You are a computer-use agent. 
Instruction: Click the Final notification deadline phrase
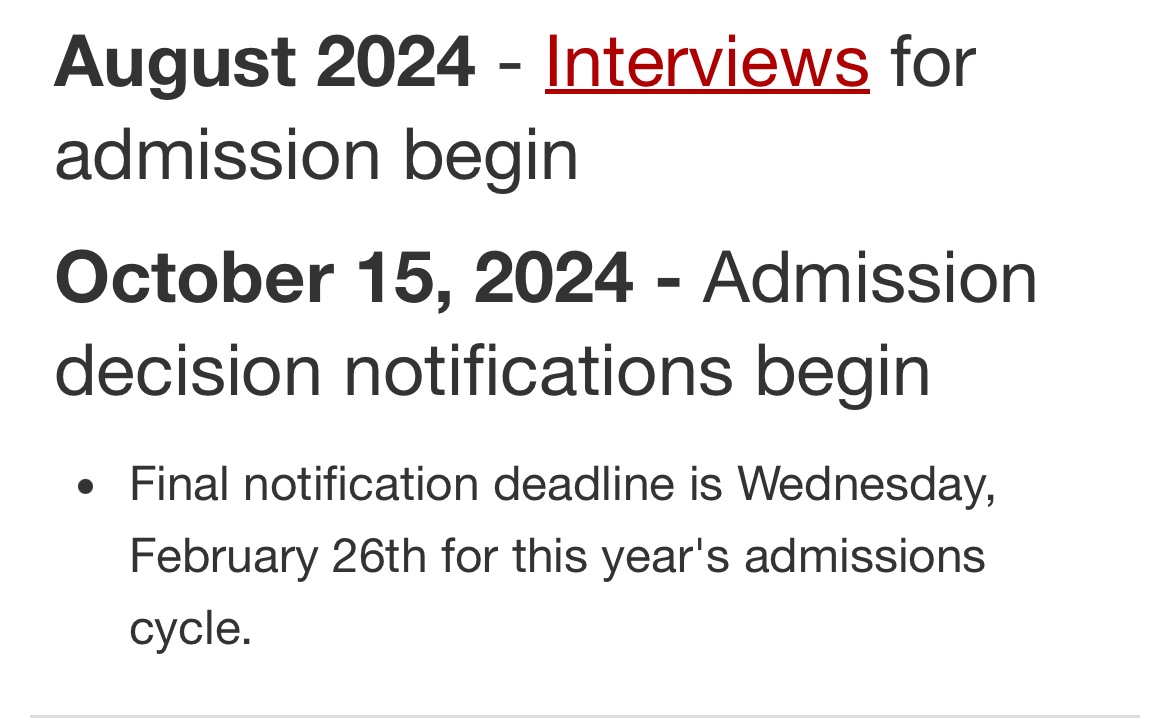tap(402, 484)
